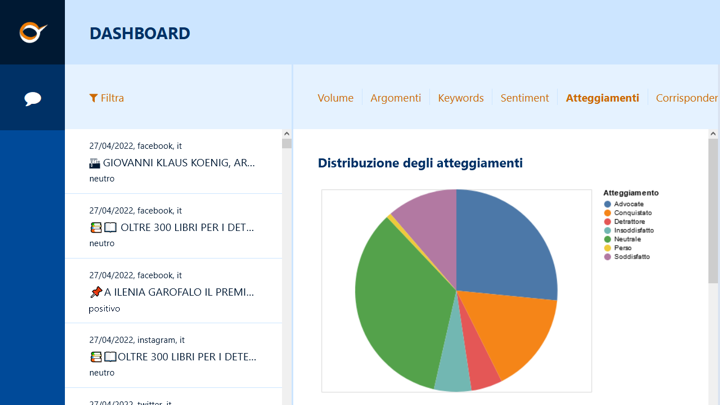Click the books emoji in facebook OLTRE post
The image size is (720, 405).
(x=96, y=227)
